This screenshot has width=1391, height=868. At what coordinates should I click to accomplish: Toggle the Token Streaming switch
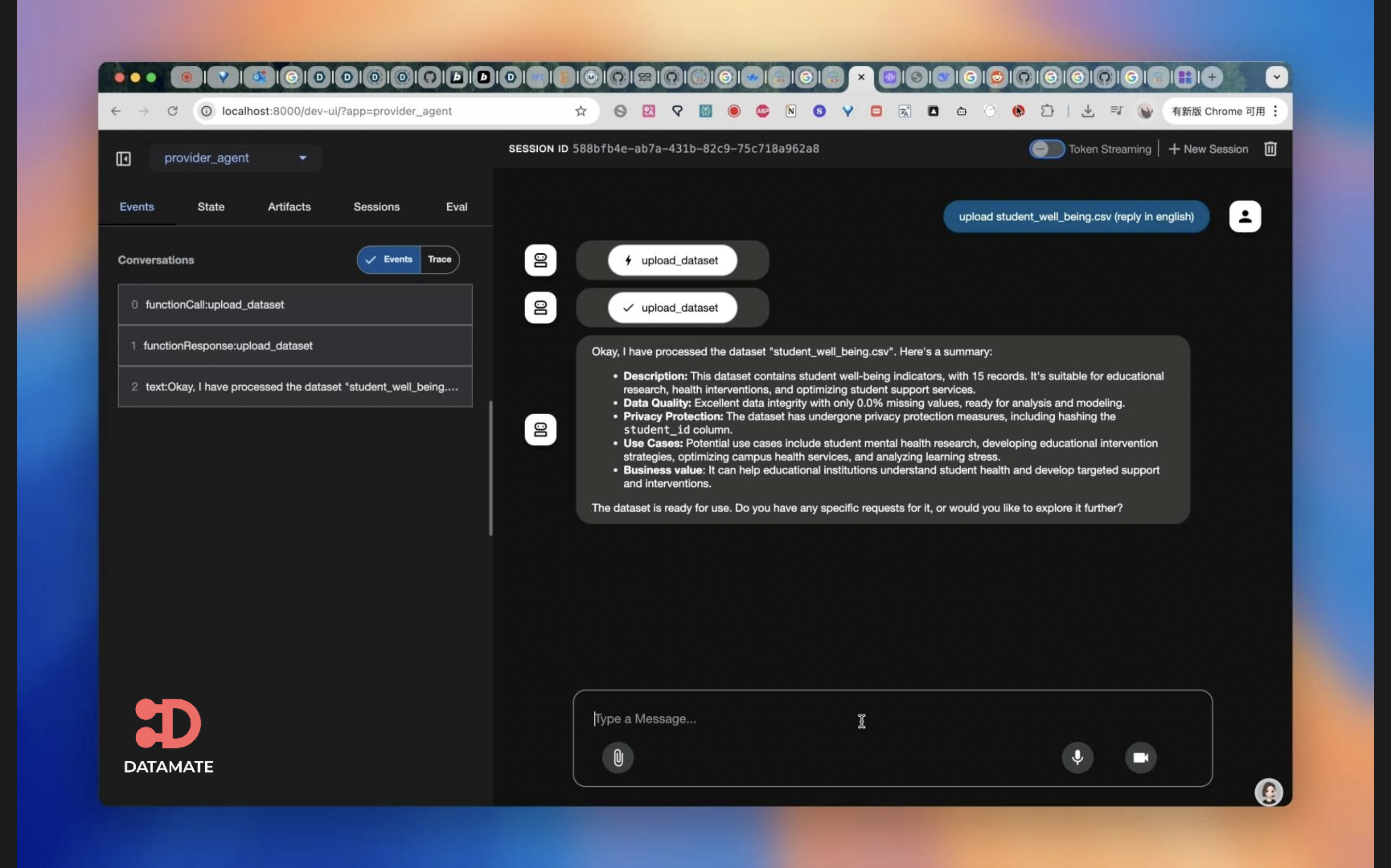[1046, 149]
